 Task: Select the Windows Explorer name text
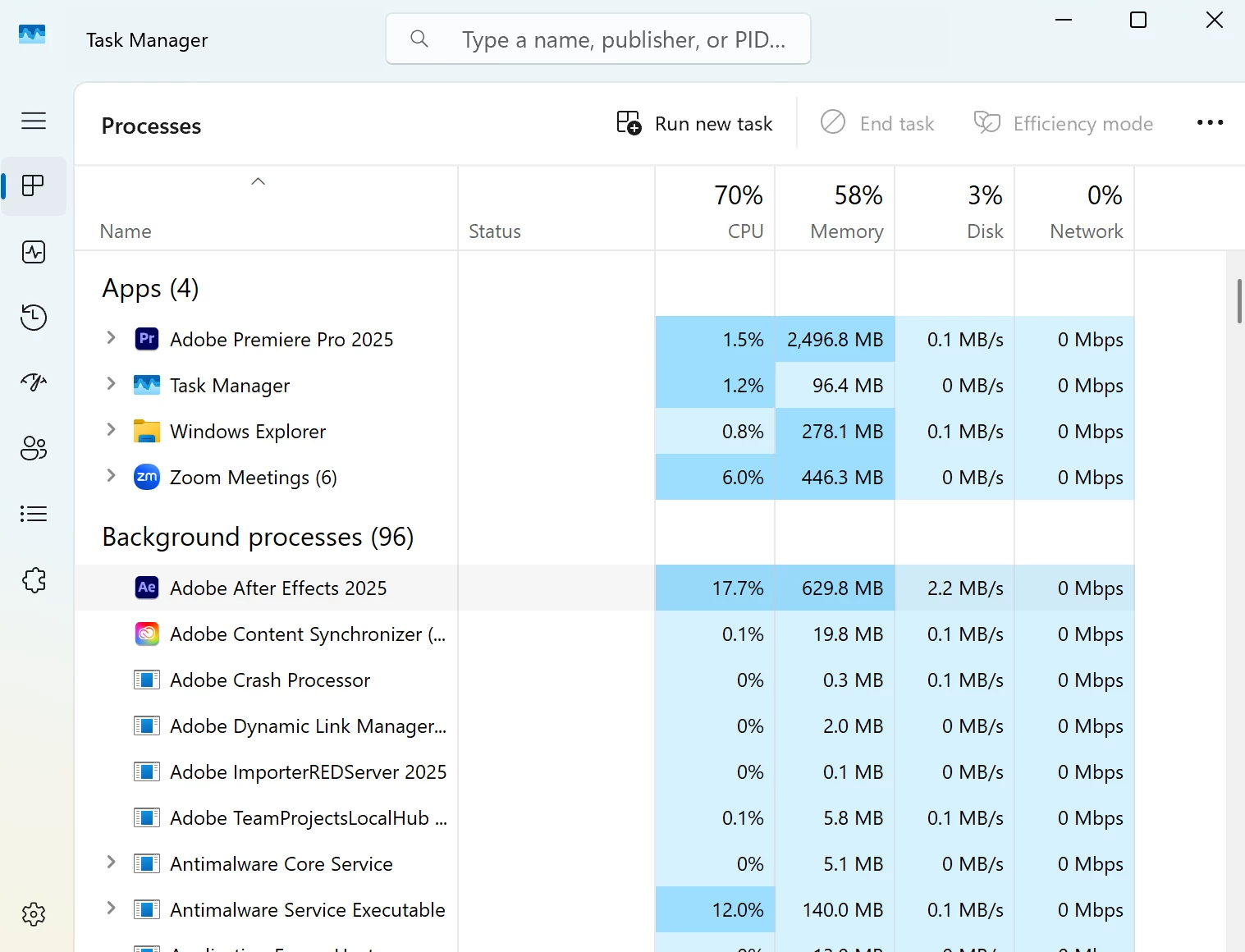[248, 431]
